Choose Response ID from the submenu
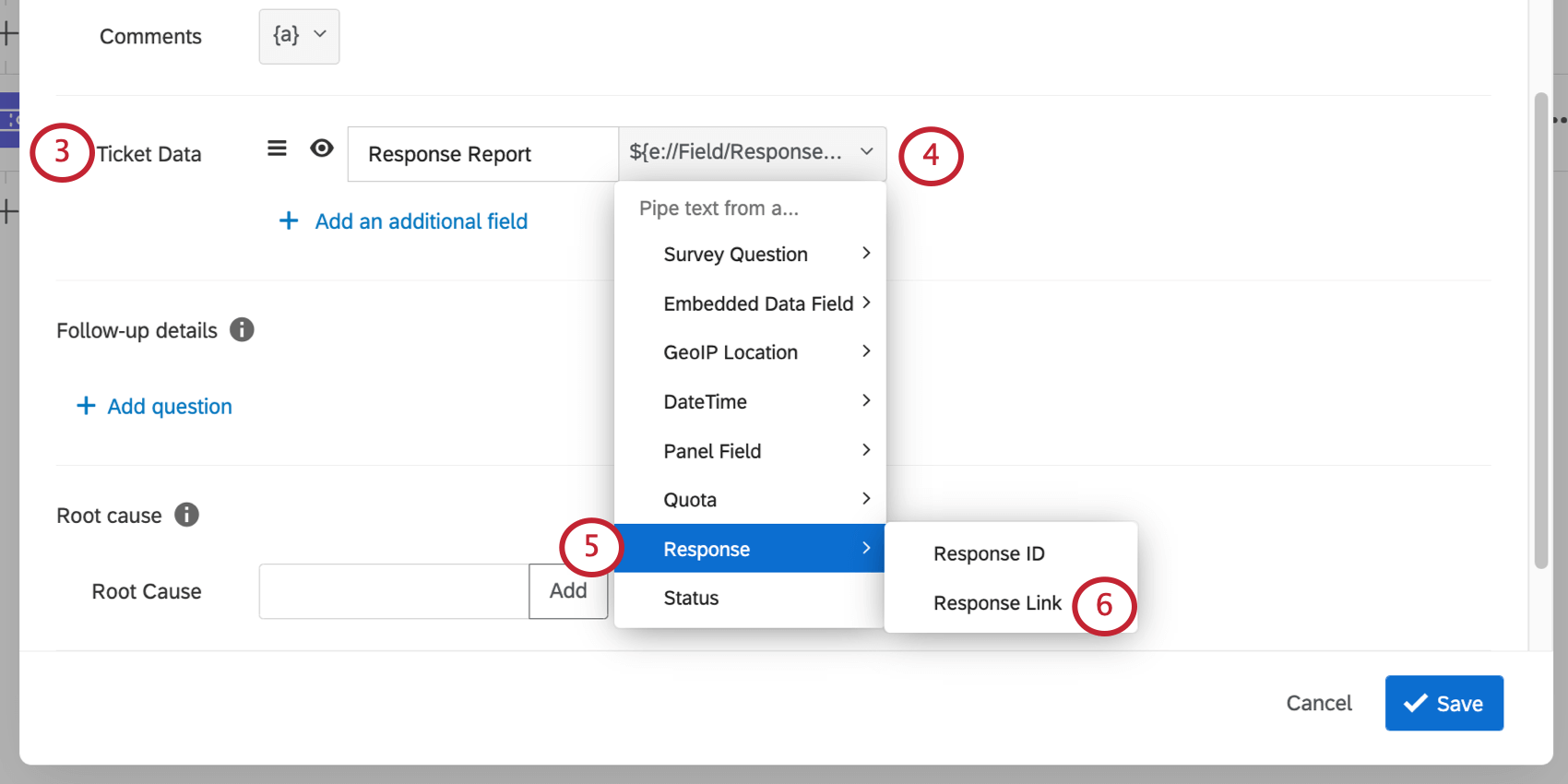The height and width of the screenshot is (784, 1568). click(989, 553)
